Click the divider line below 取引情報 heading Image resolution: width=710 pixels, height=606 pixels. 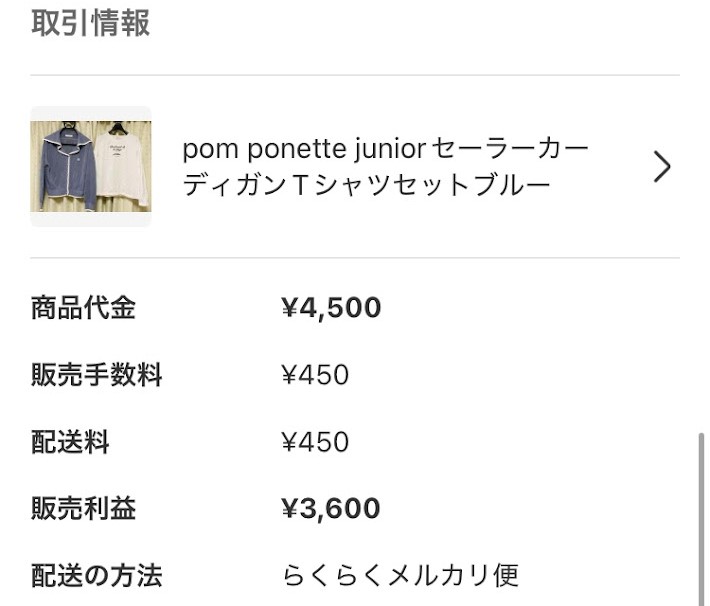[x=355, y=75]
